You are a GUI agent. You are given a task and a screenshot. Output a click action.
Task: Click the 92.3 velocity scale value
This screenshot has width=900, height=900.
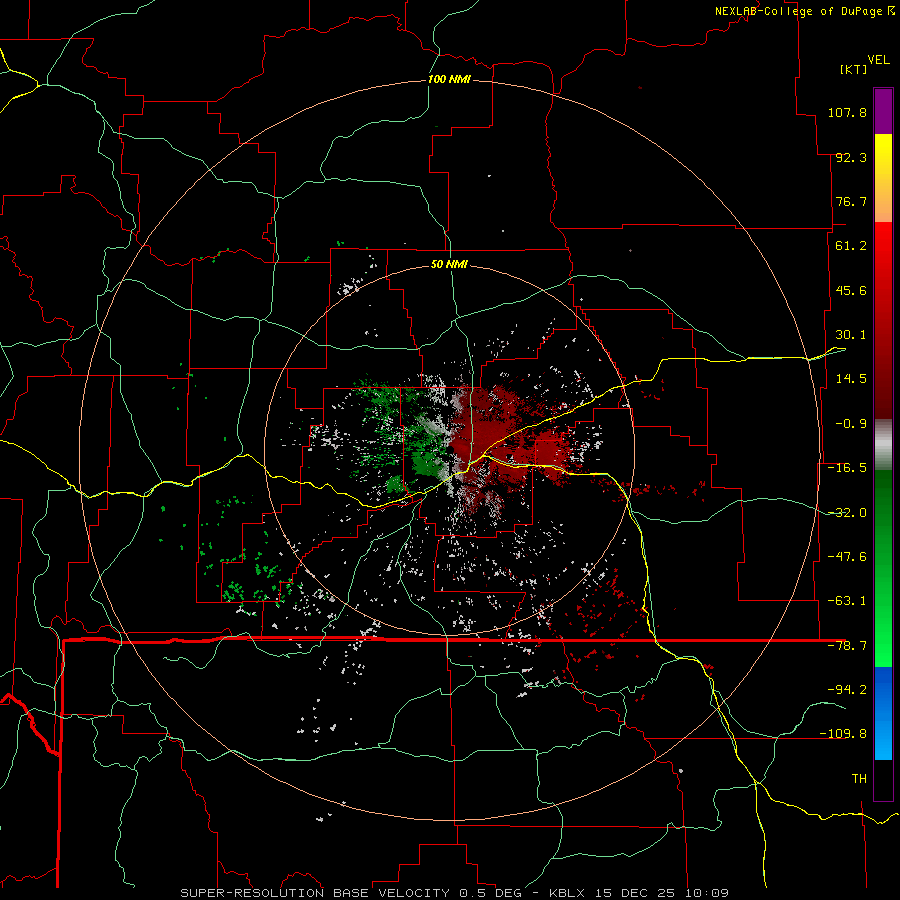tap(851, 157)
